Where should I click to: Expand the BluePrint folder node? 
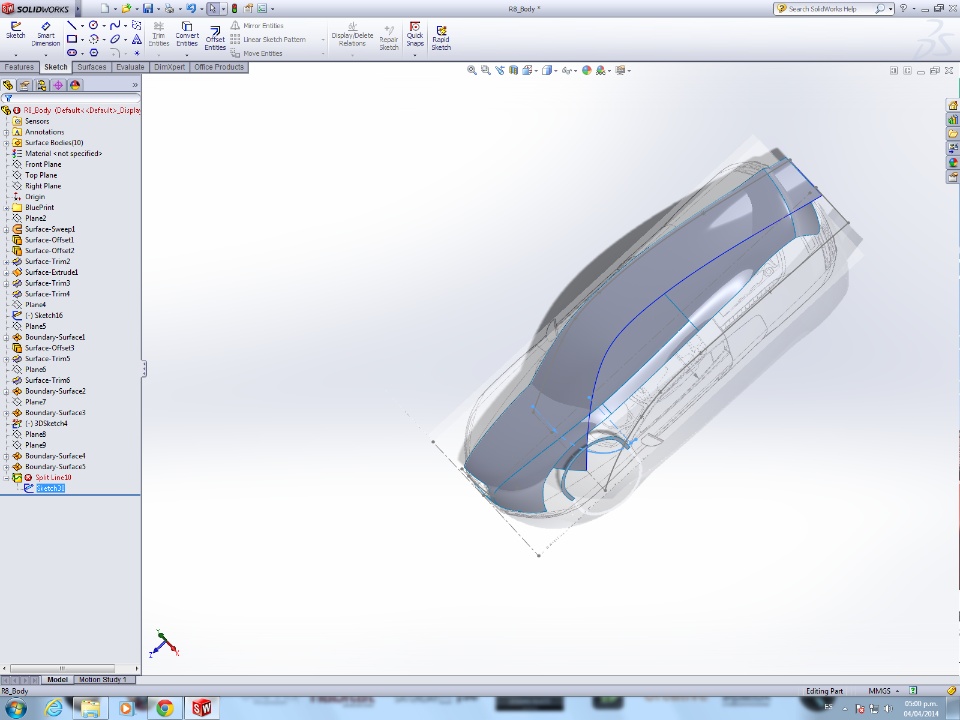pyautogui.click(x=6, y=208)
